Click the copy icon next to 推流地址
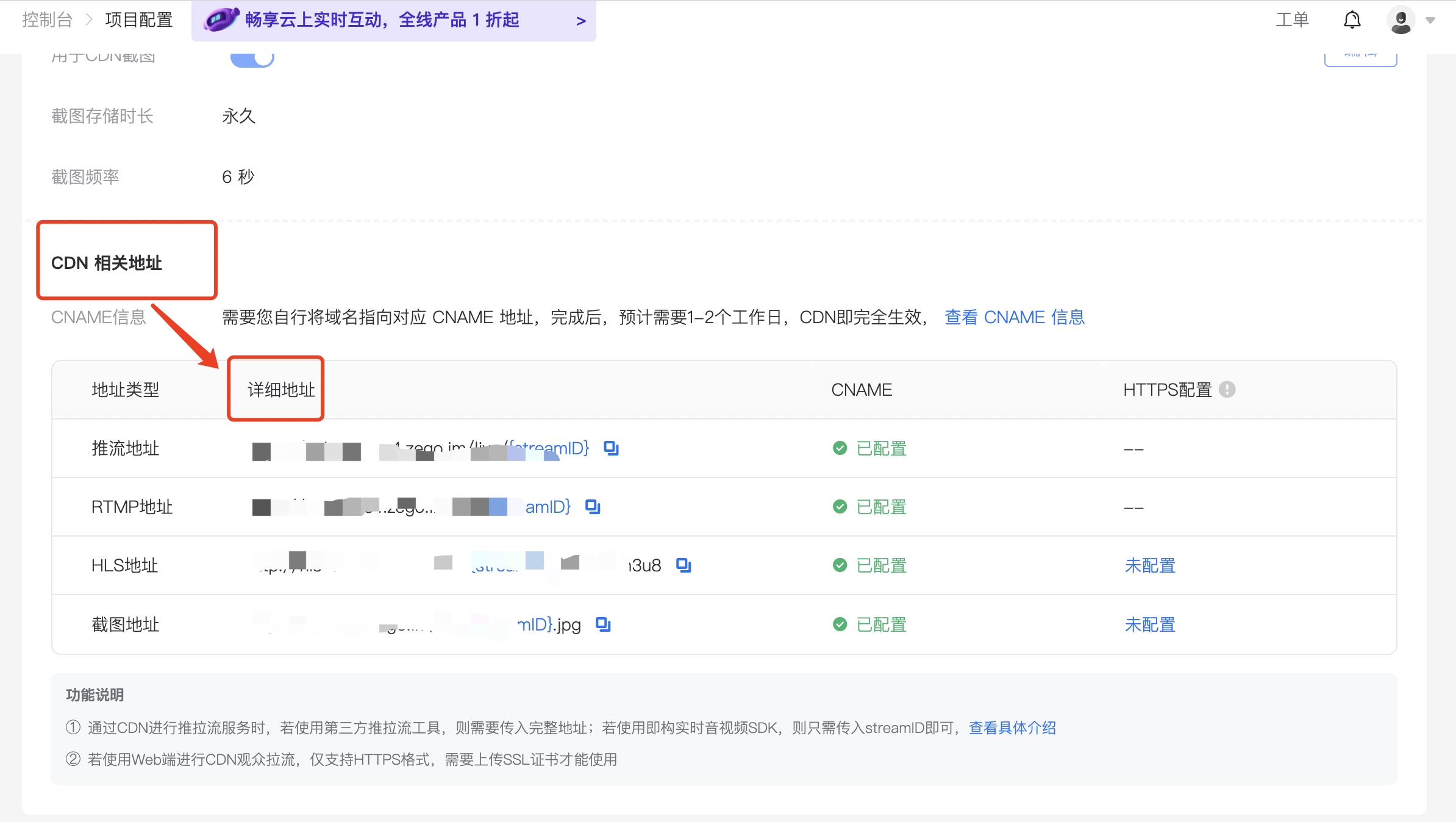The width and height of the screenshot is (1456, 822). [x=611, y=448]
